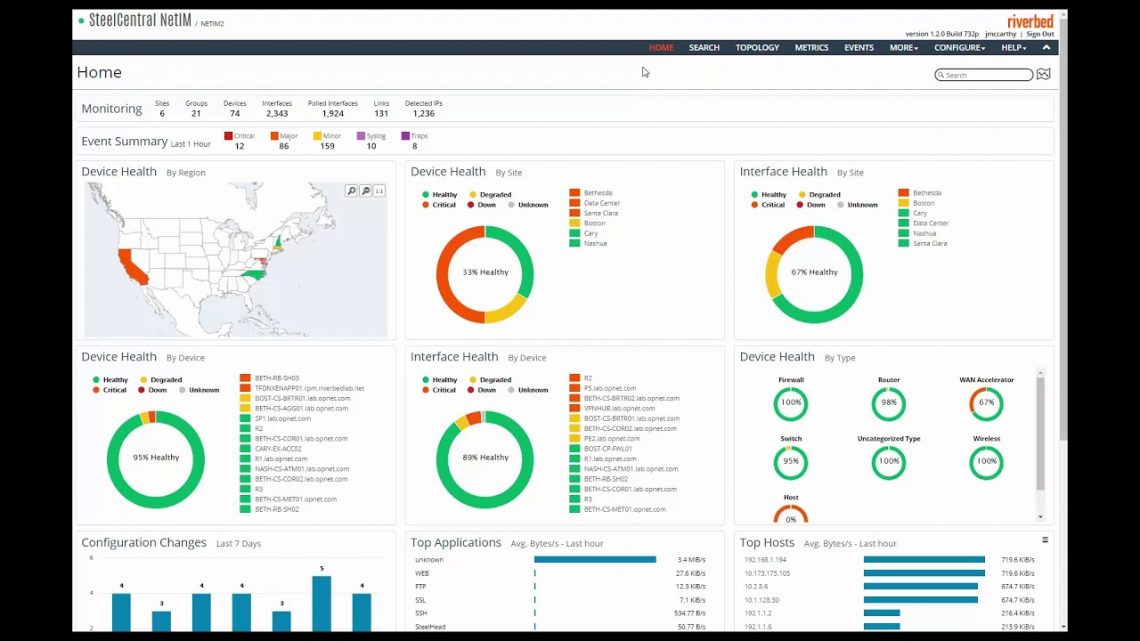This screenshot has height=641, width=1140.
Task: Click the WAN Accelerator 67% donut
Action: tap(986, 403)
